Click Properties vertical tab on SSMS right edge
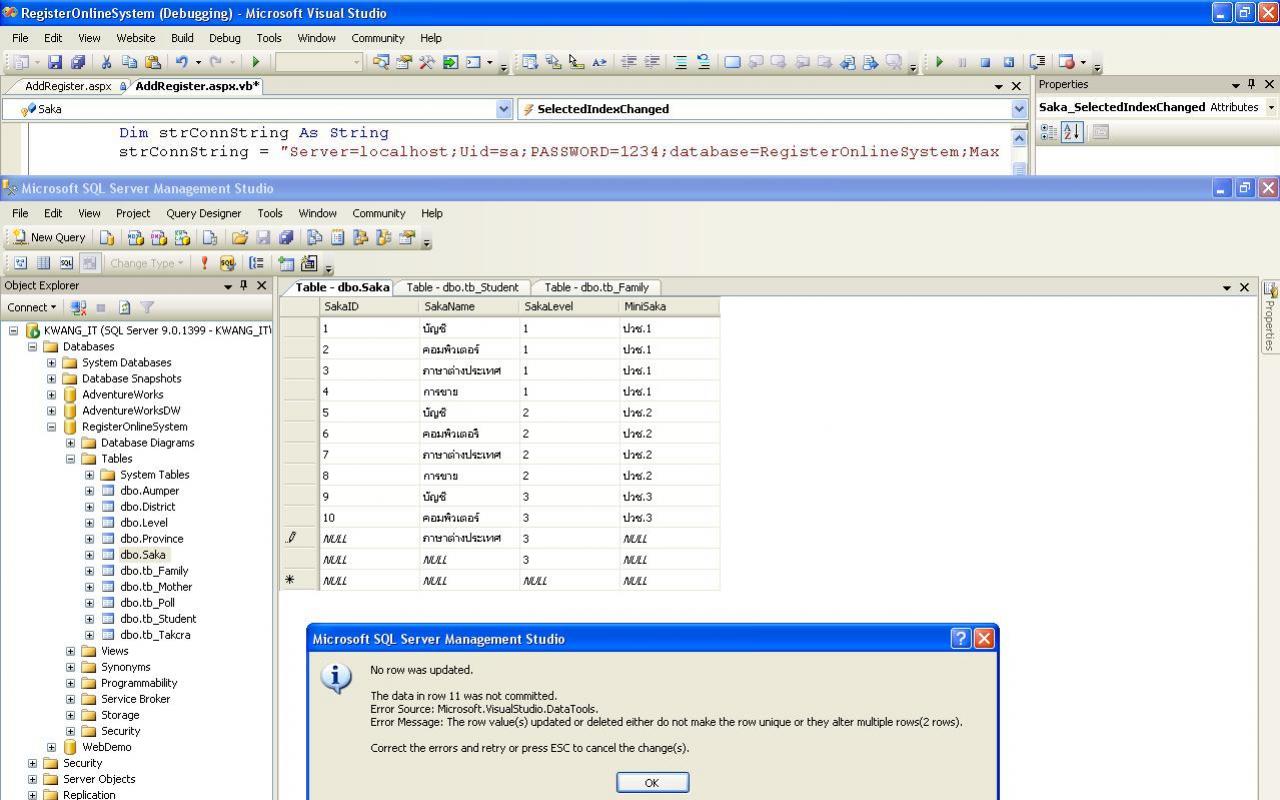This screenshot has width=1280, height=800. tap(1270, 316)
